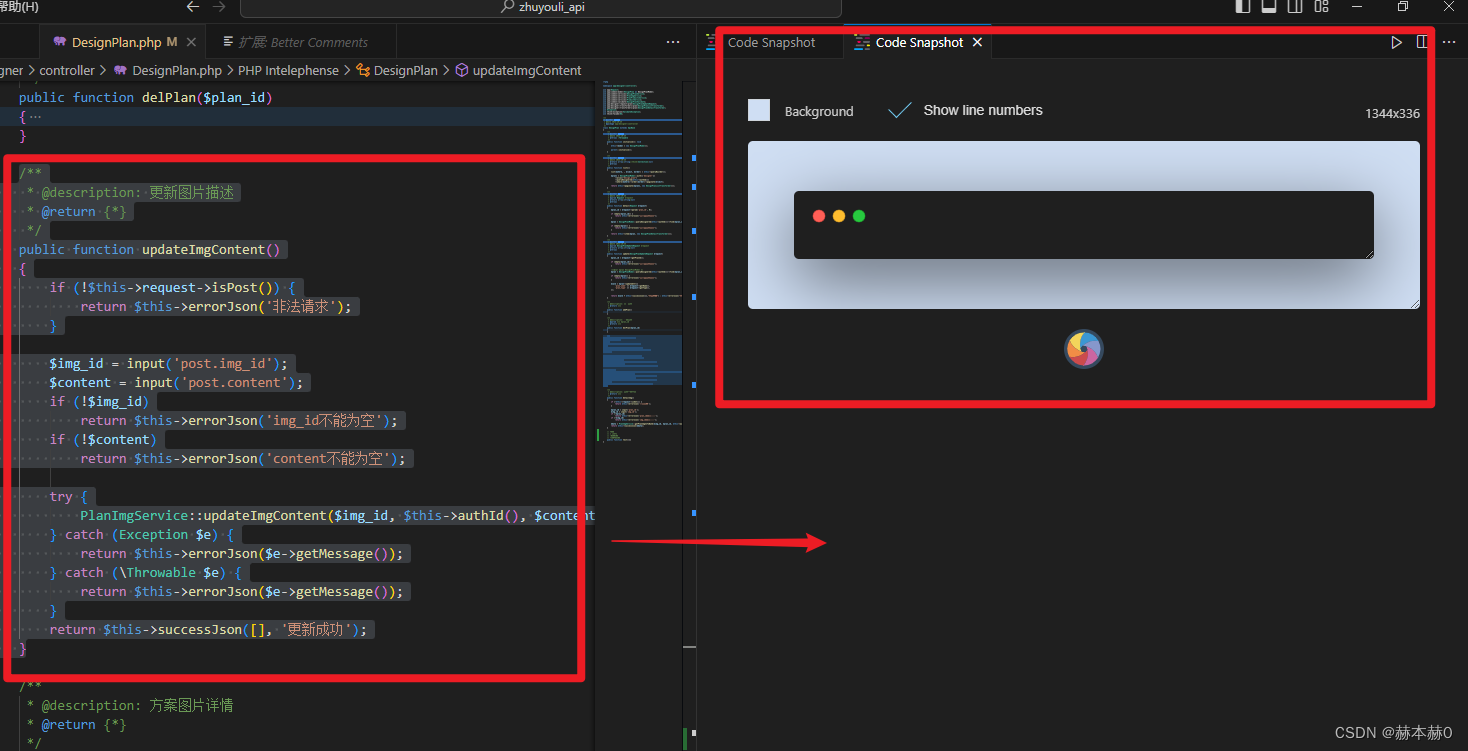Open the Background color swatch
This screenshot has width=1468, height=751.
click(x=759, y=110)
